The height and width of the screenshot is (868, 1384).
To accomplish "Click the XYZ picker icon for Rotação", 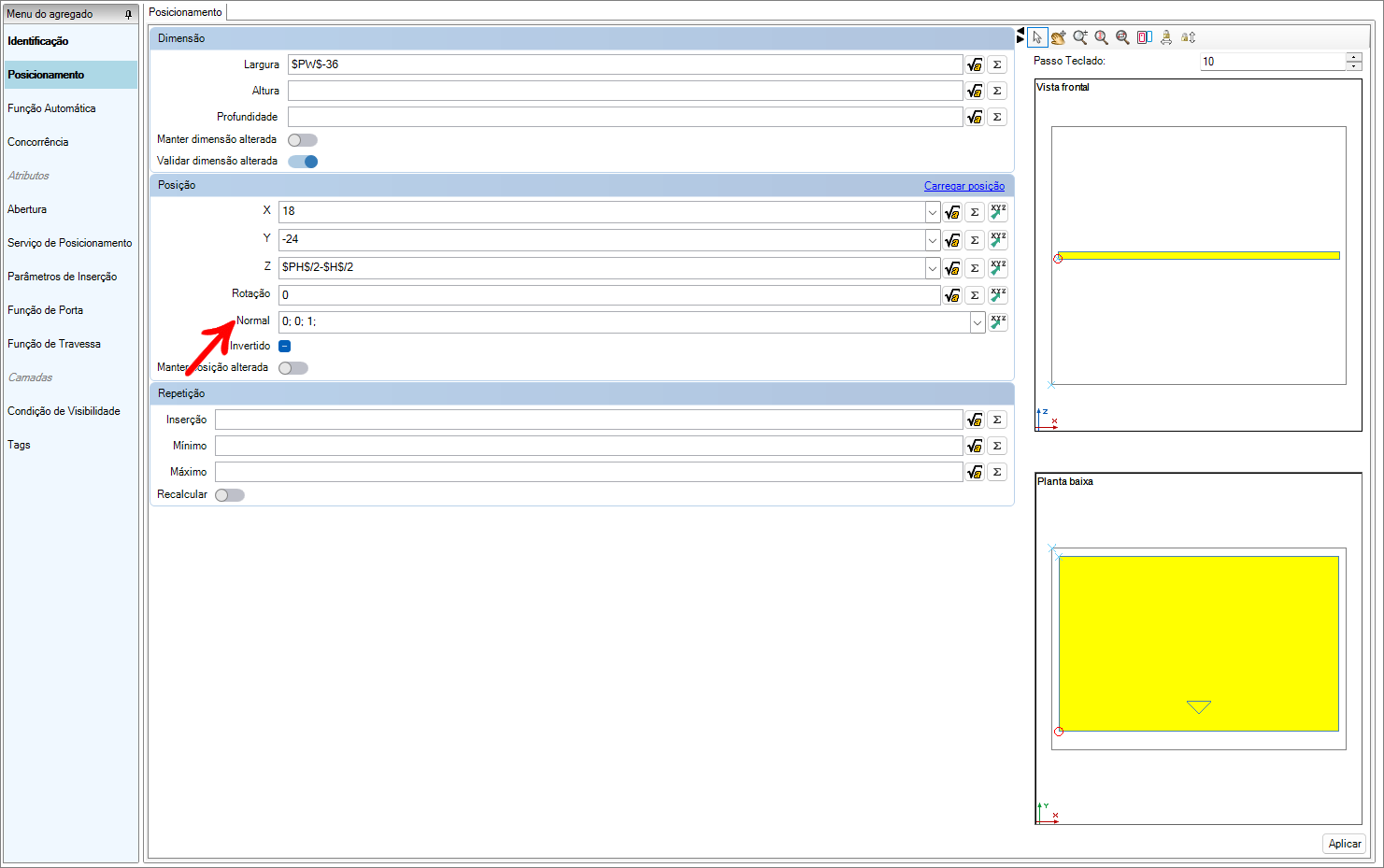I will (x=998, y=295).
